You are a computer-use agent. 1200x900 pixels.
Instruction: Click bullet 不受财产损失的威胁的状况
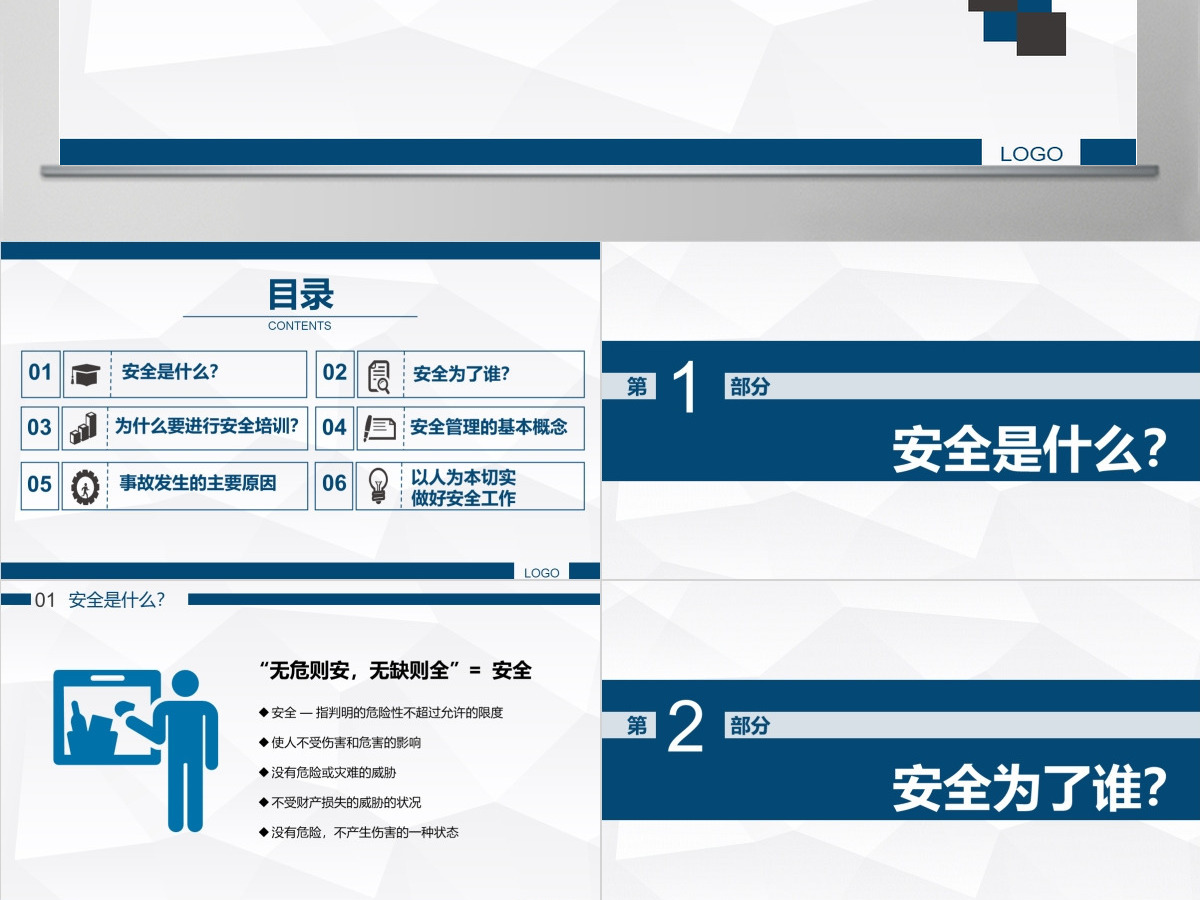coord(339,803)
